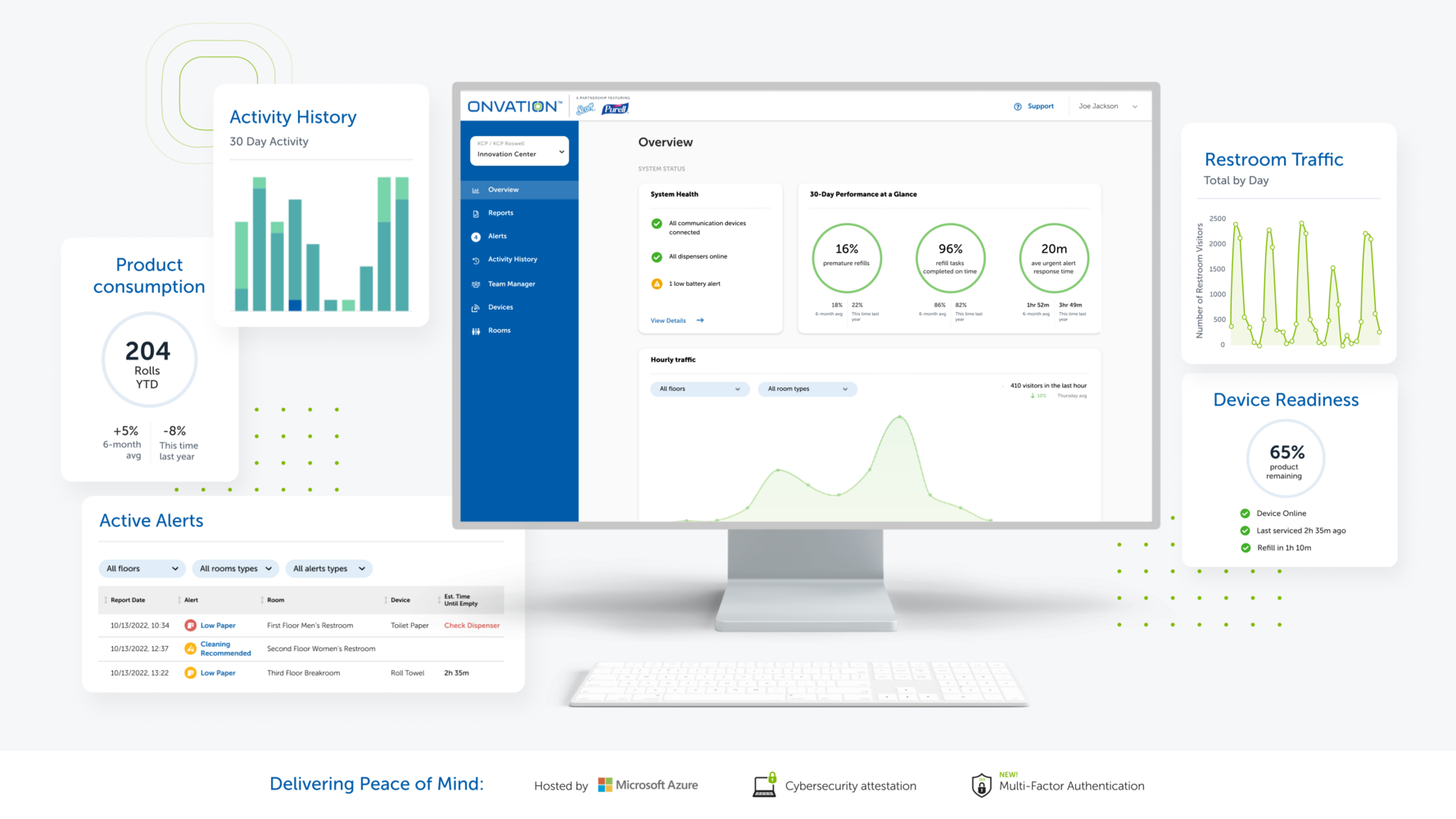Click the Support question mark icon

coord(1018,106)
